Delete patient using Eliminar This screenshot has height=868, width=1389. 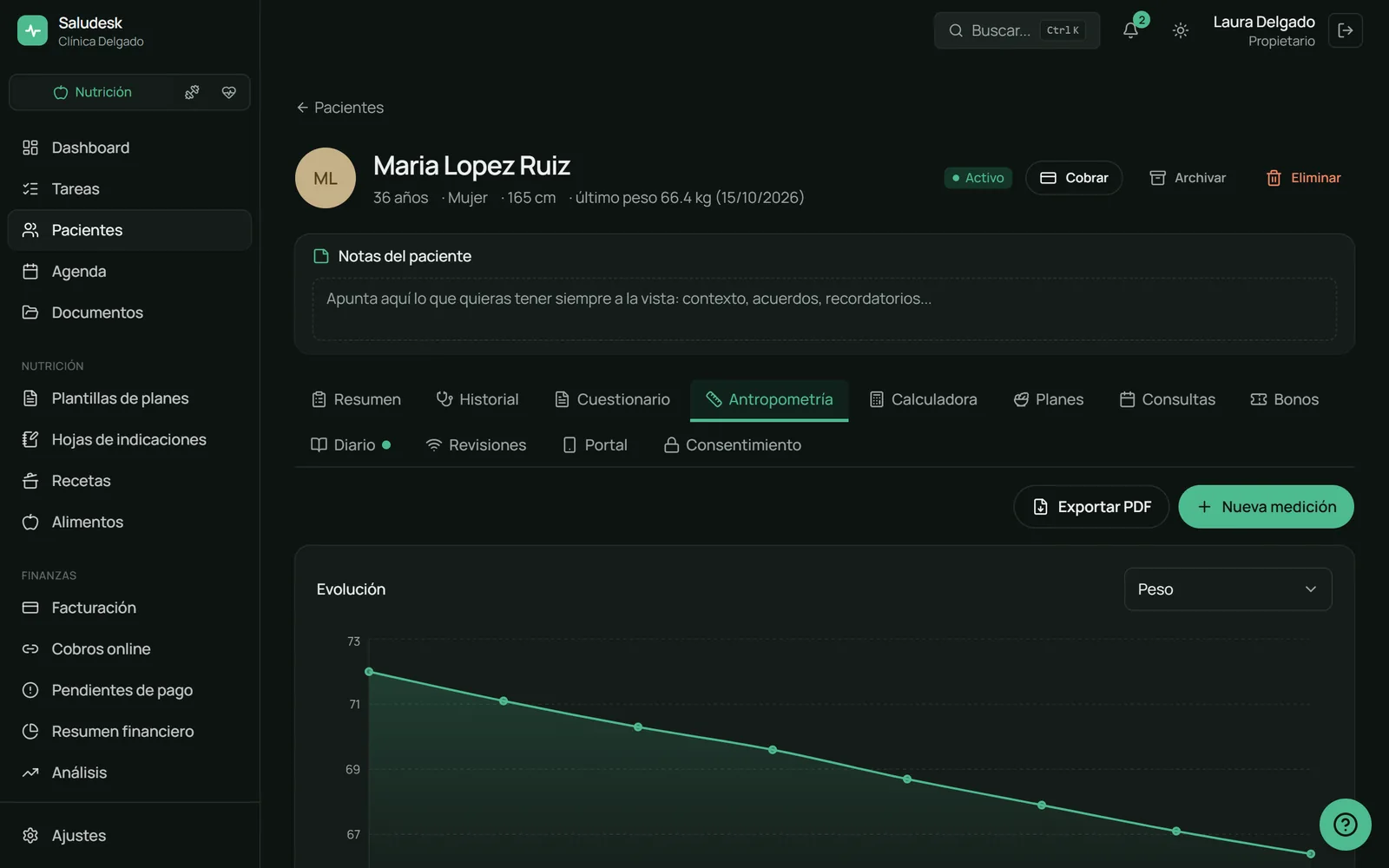(x=1303, y=178)
